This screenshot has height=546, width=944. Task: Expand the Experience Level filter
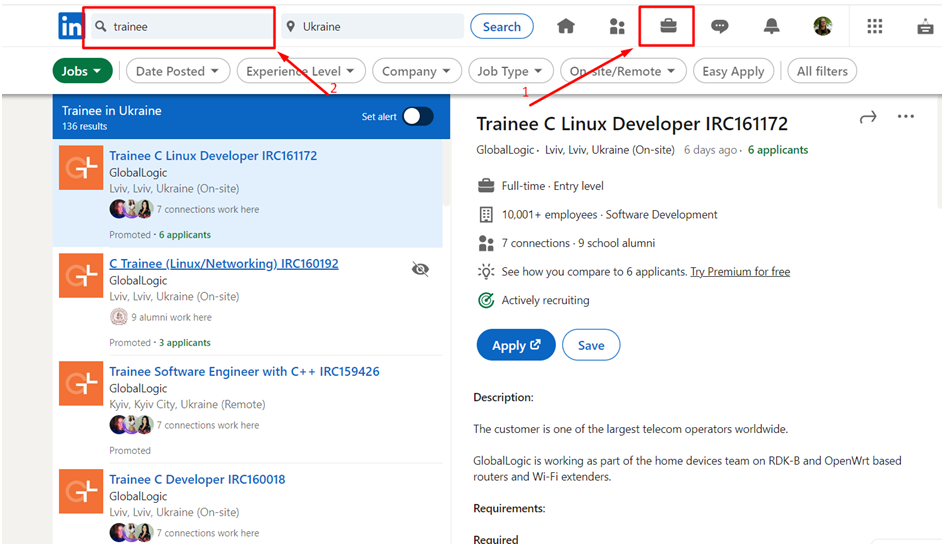click(301, 71)
